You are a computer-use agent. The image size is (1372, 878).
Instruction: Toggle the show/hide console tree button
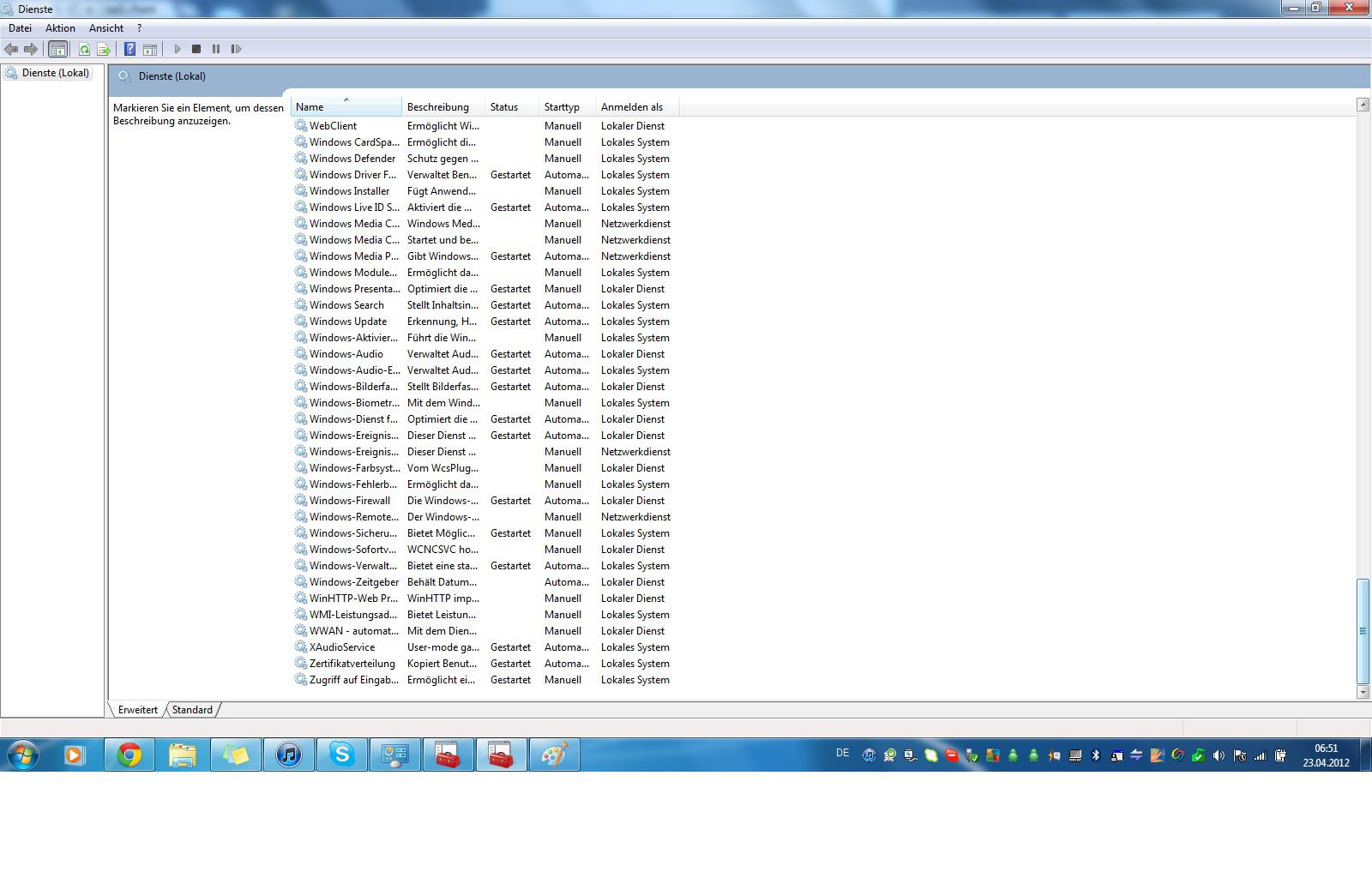click(57, 49)
